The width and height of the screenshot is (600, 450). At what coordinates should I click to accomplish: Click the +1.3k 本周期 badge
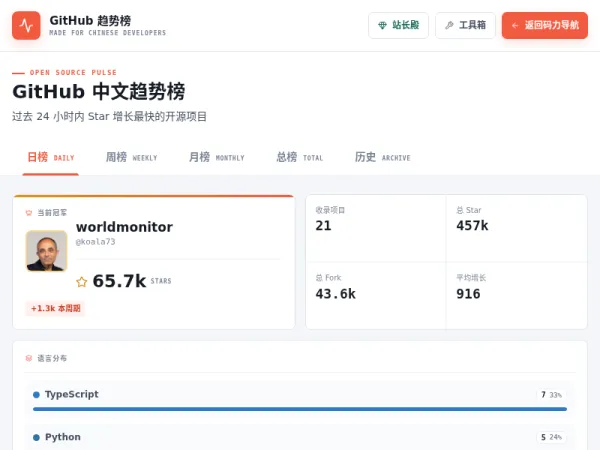[x=55, y=308]
